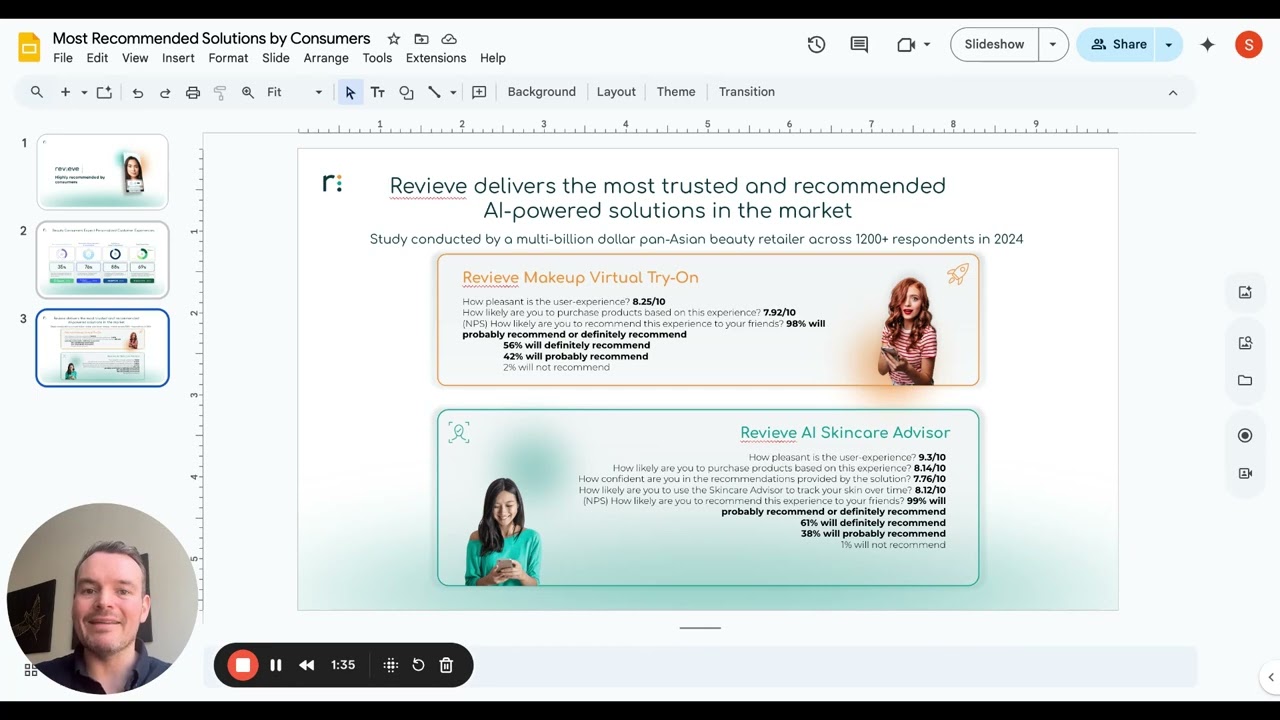The image size is (1280, 720).
Task: Open the new slide layout dropdown arrow
Action: (84, 92)
